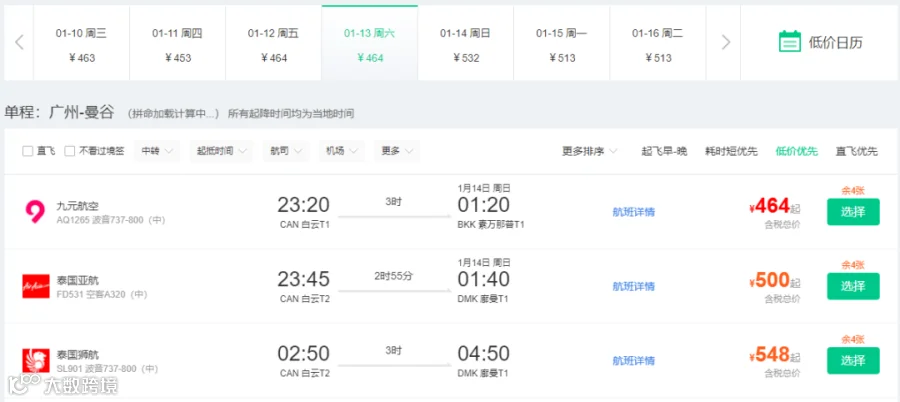The width and height of the screenshot is (900, 402).
Task: Open the green low-price calendar icon
Action: coord(789,42)
